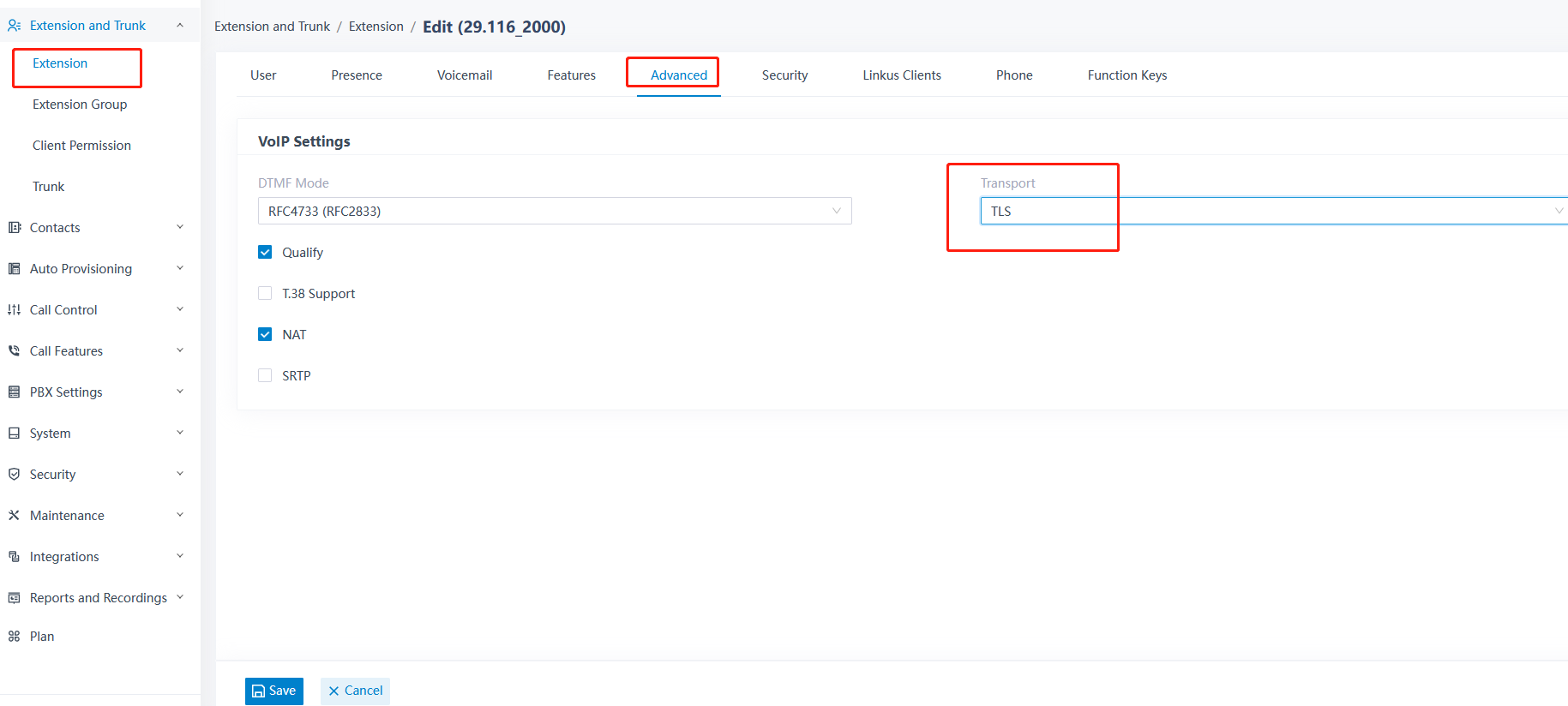Click the Plan sidebar icon
The image size is (1568, 706).
[14, 637]
